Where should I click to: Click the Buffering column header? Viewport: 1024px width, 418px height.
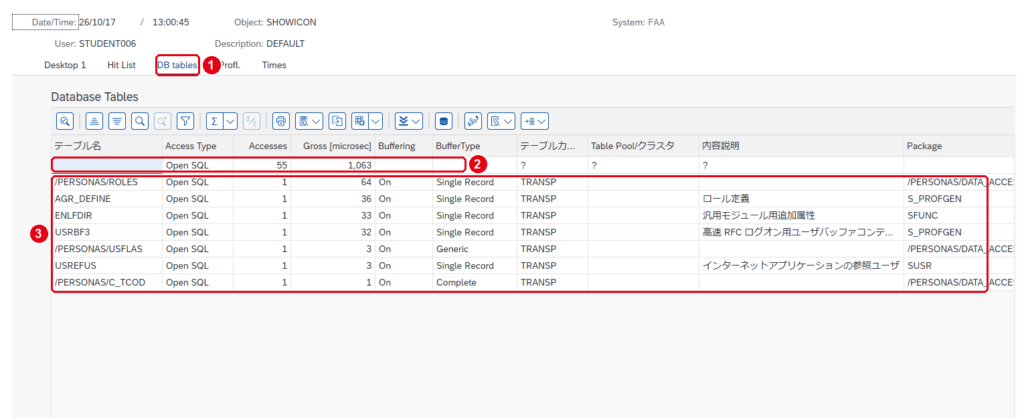404,146
